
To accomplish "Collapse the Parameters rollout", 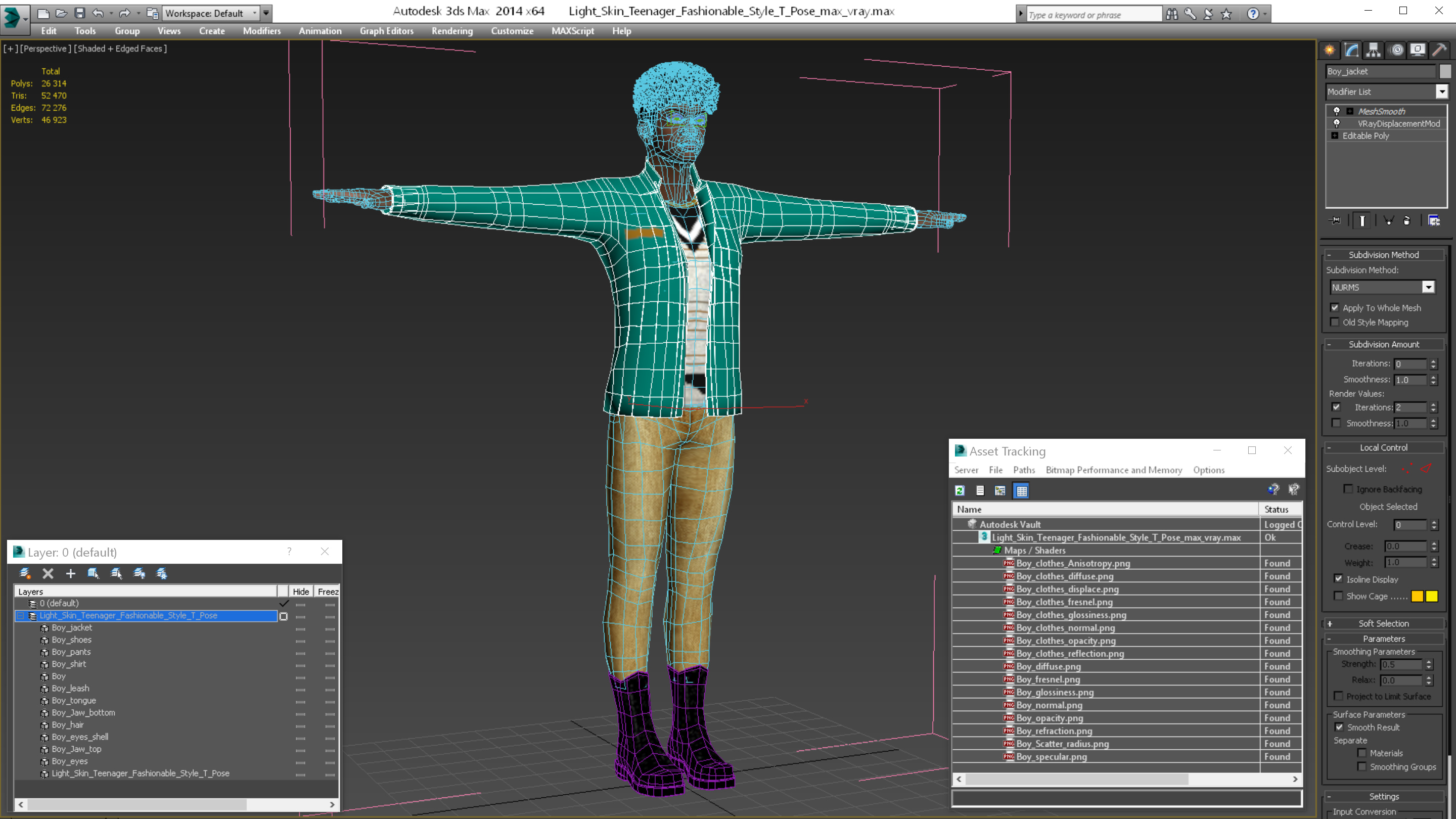I will tap(1384, 639).
